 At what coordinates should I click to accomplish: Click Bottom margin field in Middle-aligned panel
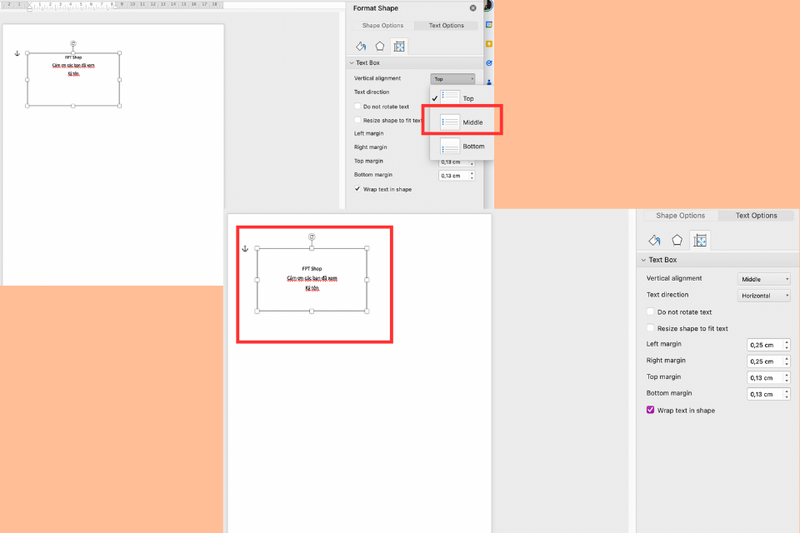(765, 394)
